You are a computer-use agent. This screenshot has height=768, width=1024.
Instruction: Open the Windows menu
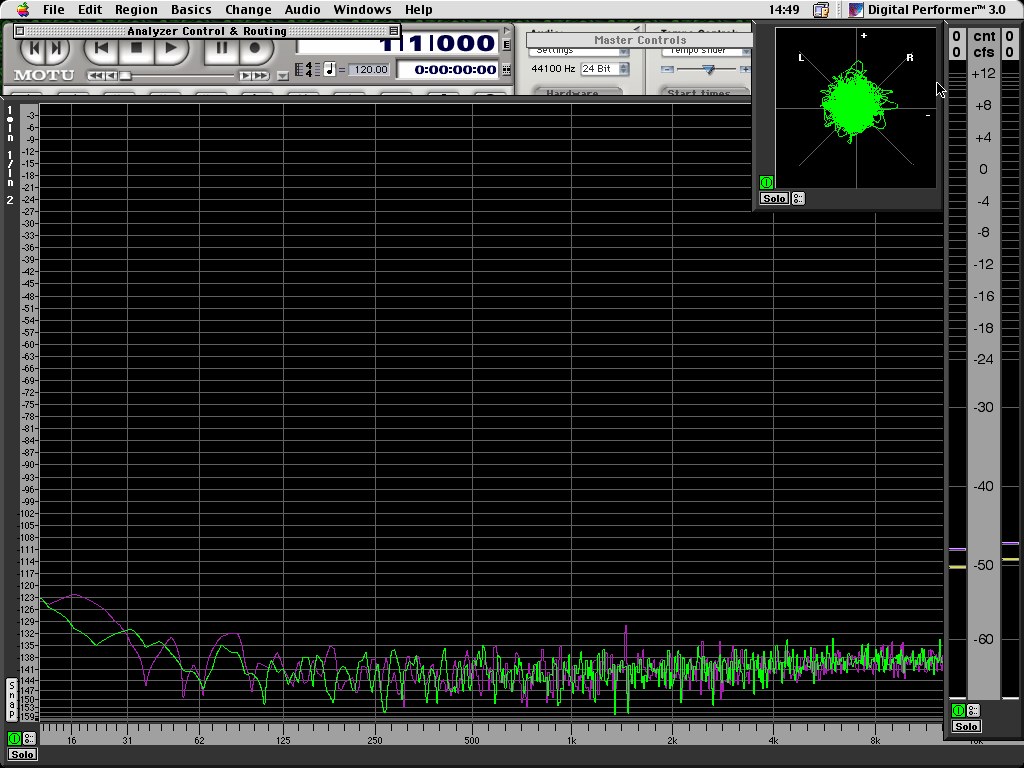(362, 10)
